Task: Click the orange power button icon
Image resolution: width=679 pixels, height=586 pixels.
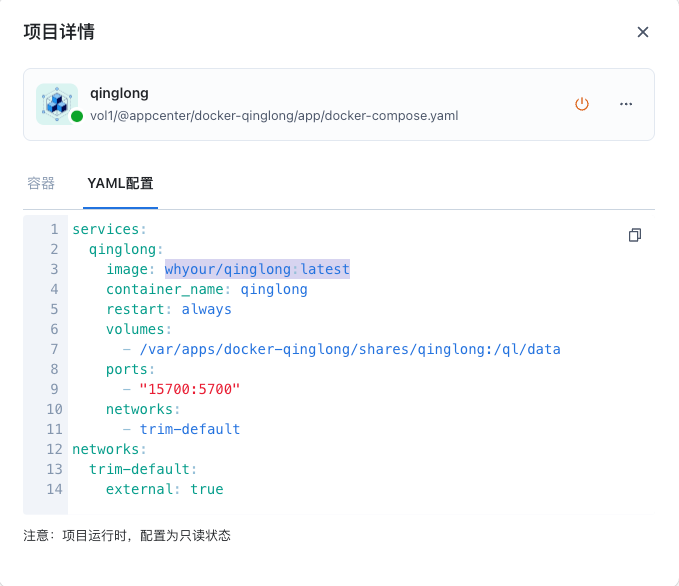Action: click(x=582, y=104)
